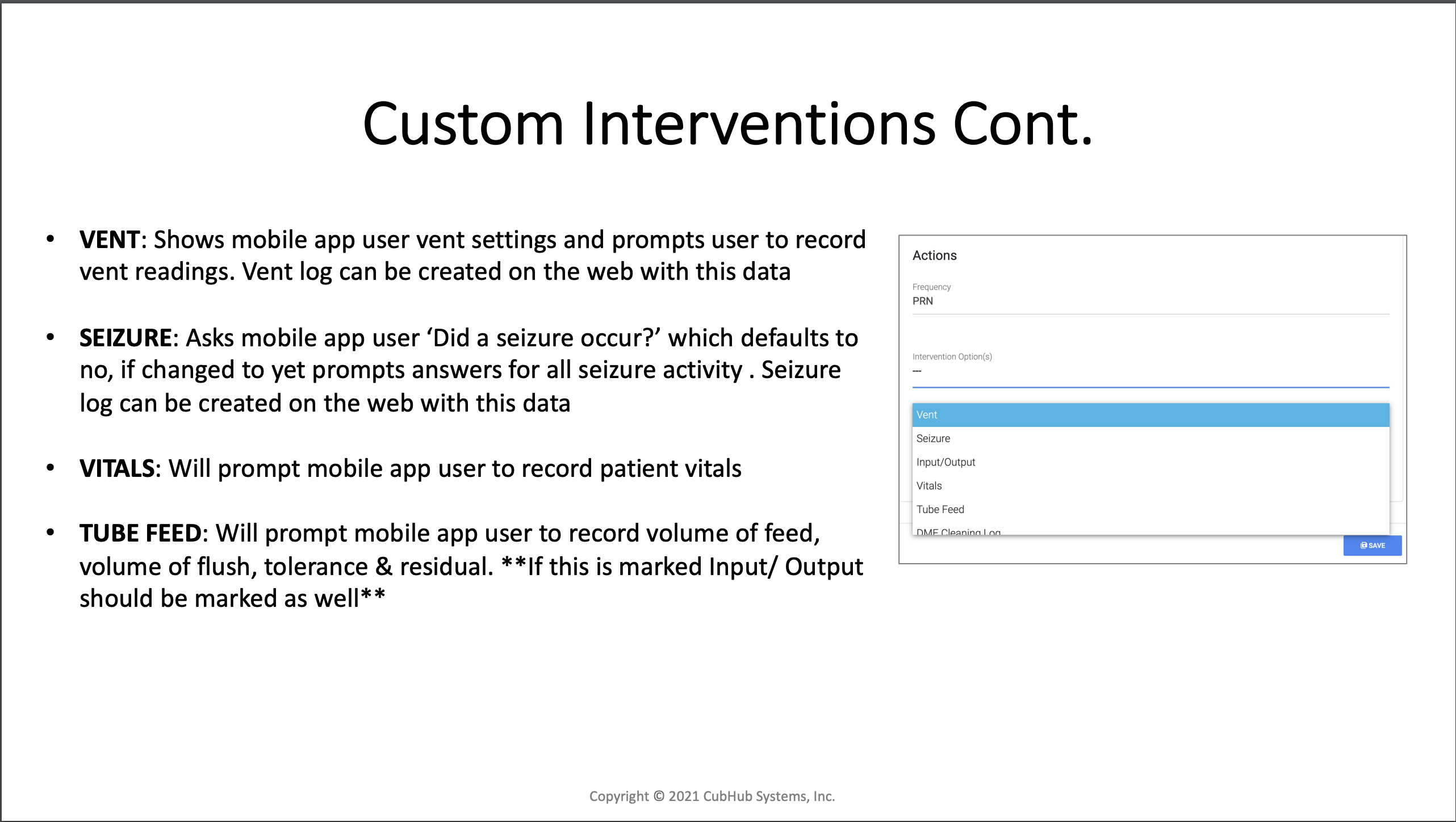The height and width of the screenshot is (822, 1456).
Task: Click the Intervention Option(s) field
Action: tap(1150, 371)
